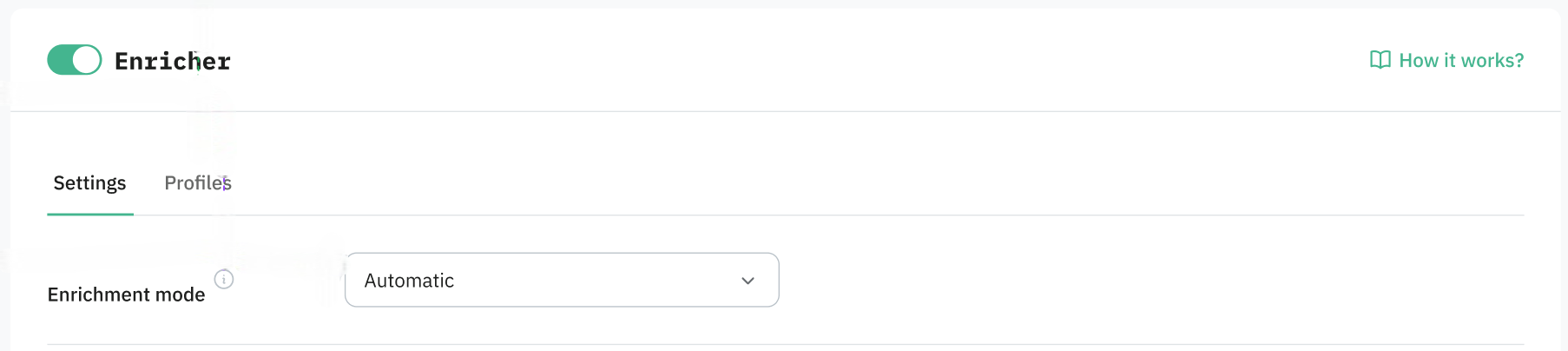This screenshot has height=351, width=1568.
Task: Click the white knob of the Enricher toggle
Action: point(86,60)
